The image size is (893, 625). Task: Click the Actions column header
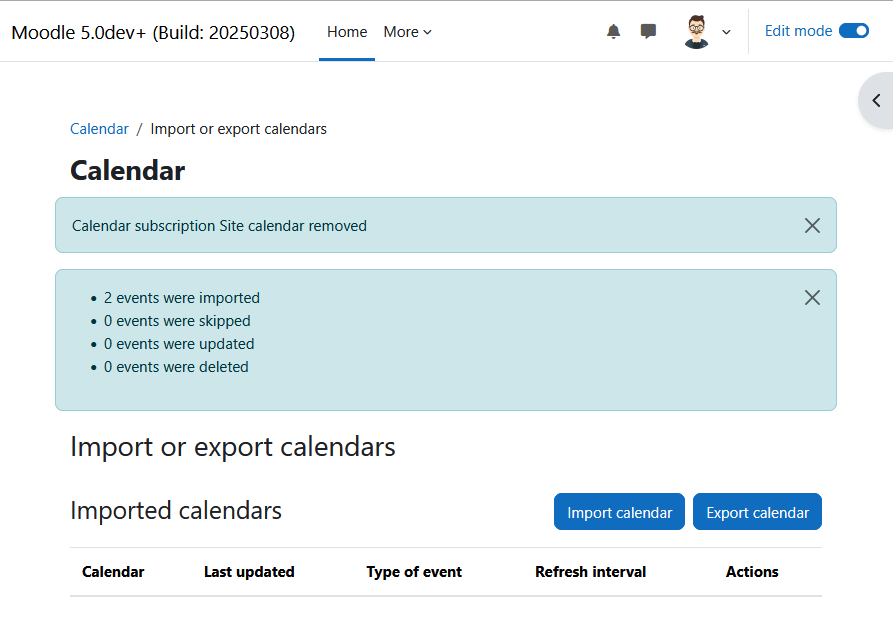pos(752,571)
